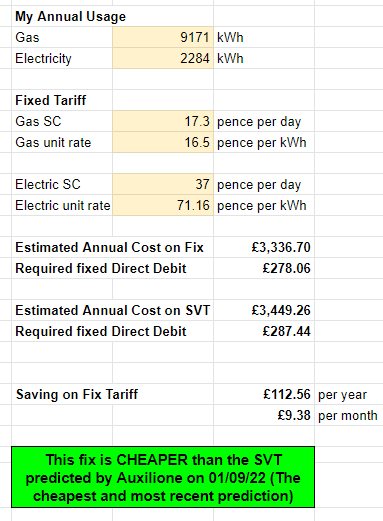The height and width of the screenshot is (521, 383).
Task: Click the Electric unit rate label cell
Action: point(62,205)
